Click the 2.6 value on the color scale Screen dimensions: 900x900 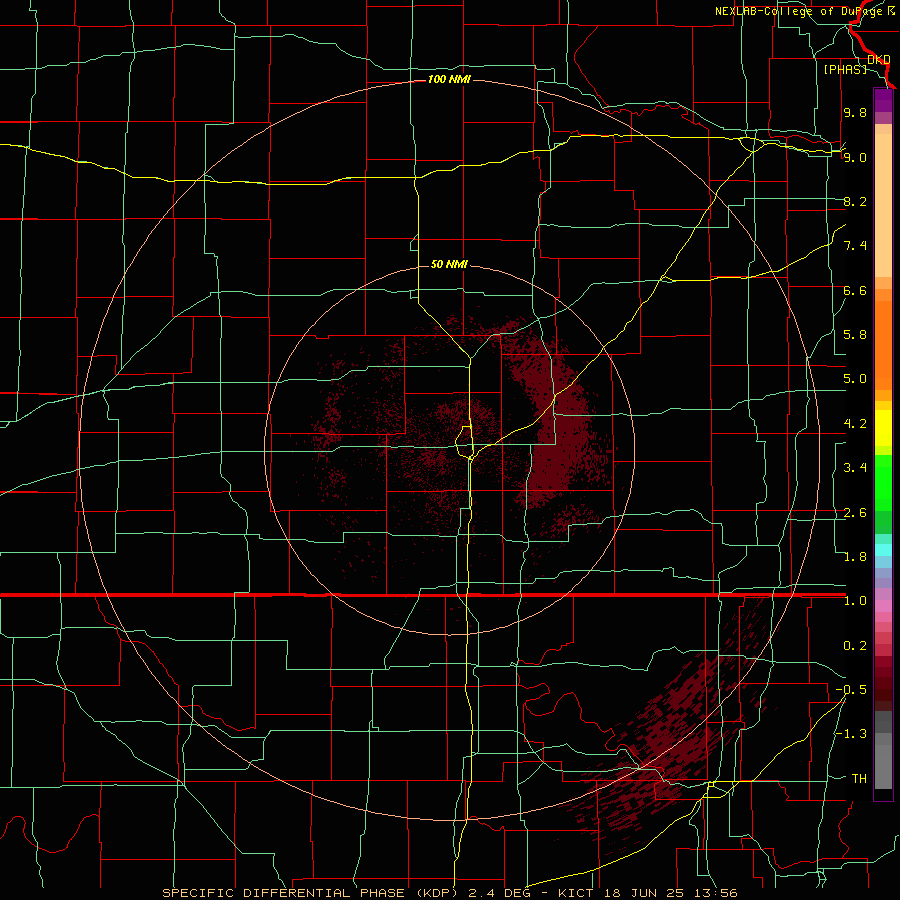855,513
